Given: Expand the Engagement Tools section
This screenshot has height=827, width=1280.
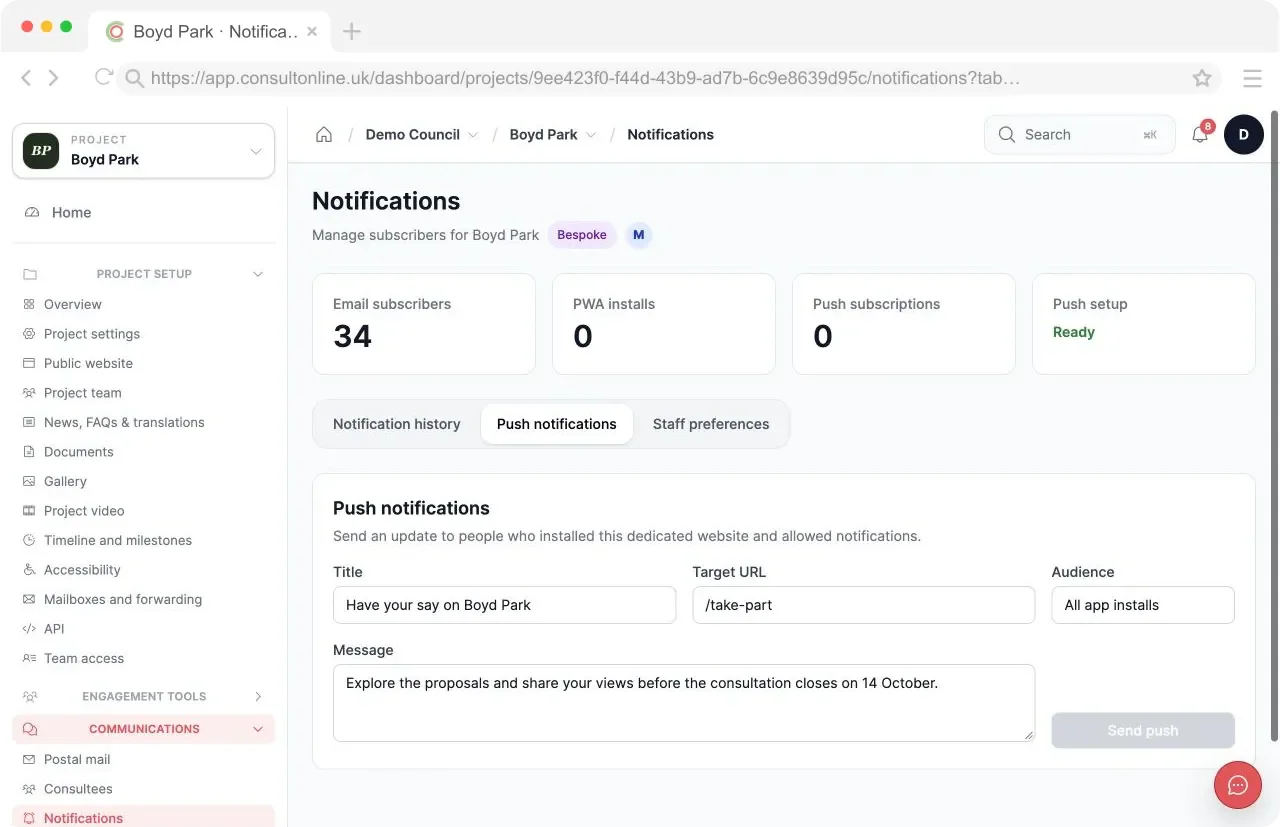Looking at the screenshot, I should [x=143, y=696].
